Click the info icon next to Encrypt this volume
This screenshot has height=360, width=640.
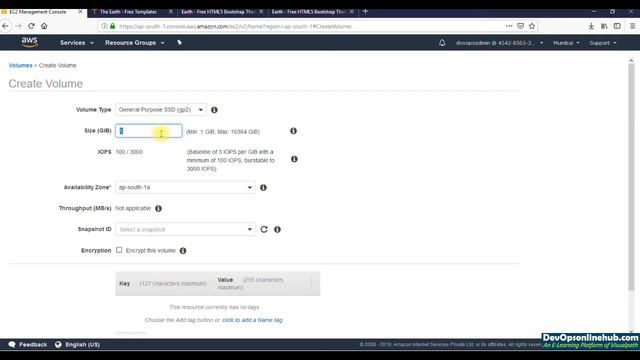[x=183, y=251]
